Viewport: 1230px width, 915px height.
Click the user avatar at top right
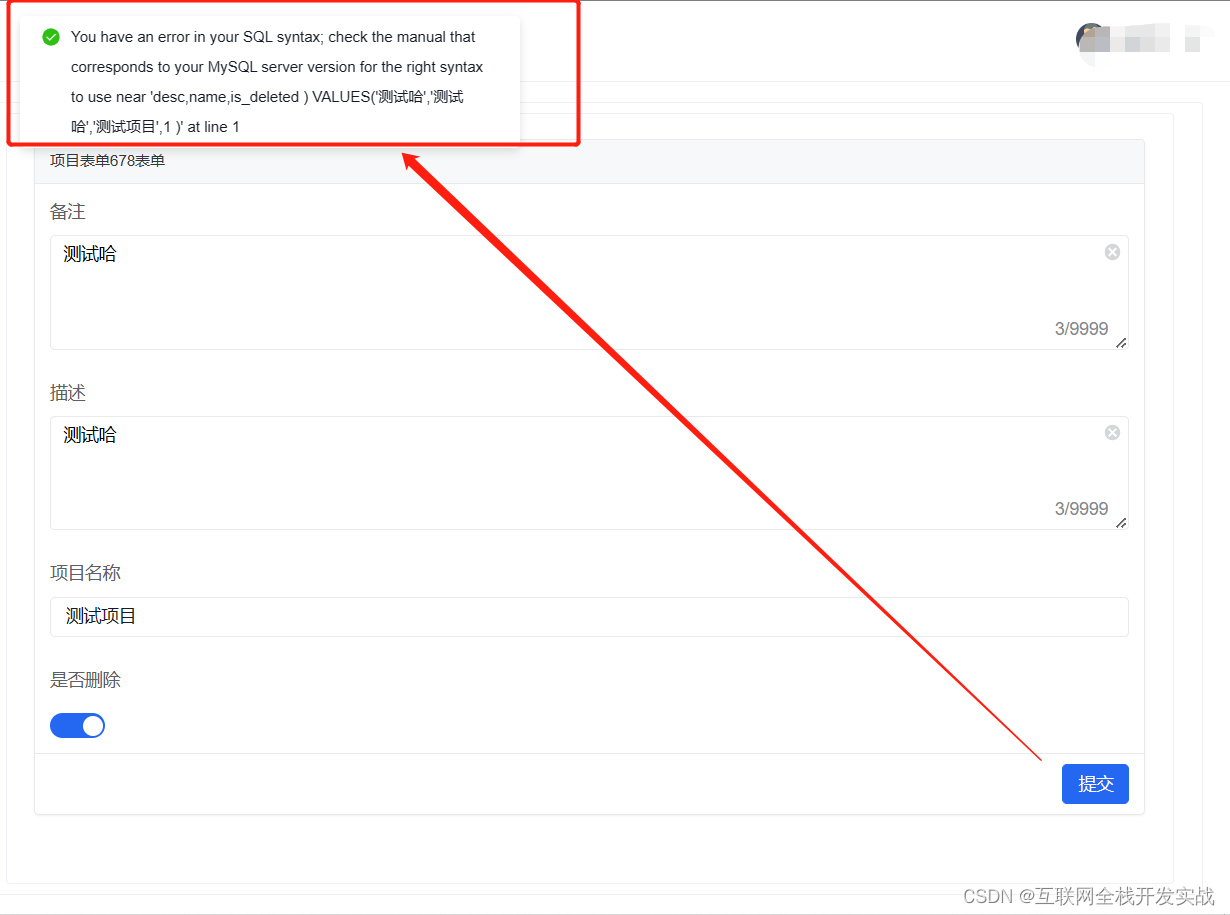(1090, 39)
